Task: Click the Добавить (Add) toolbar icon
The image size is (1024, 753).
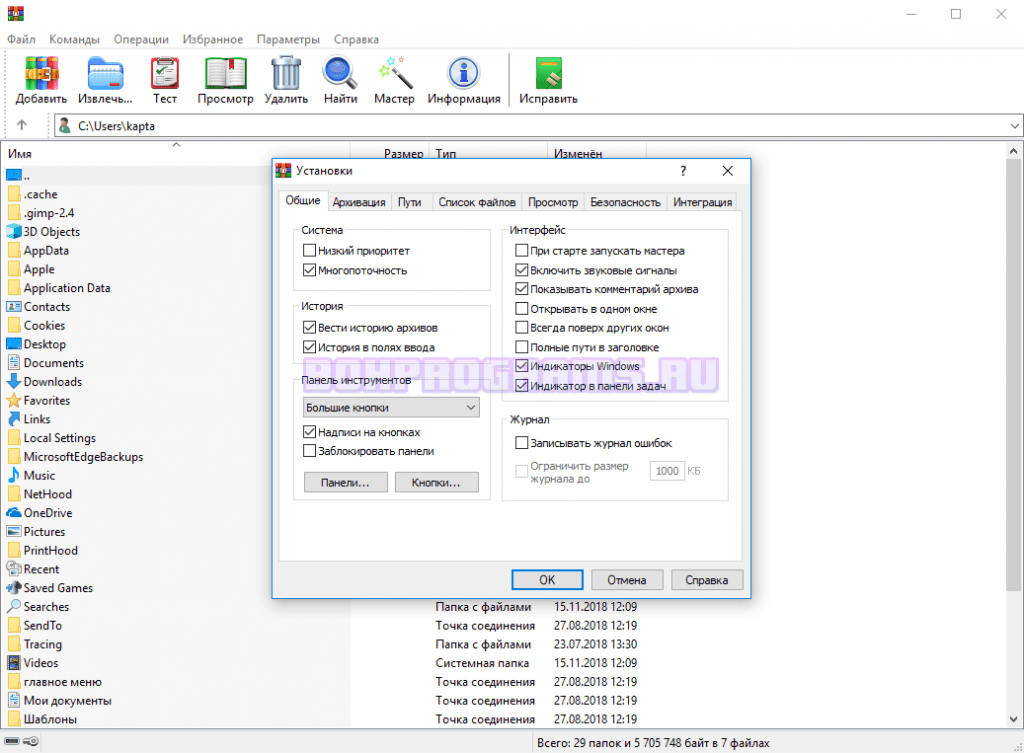Action: point(41,75)
